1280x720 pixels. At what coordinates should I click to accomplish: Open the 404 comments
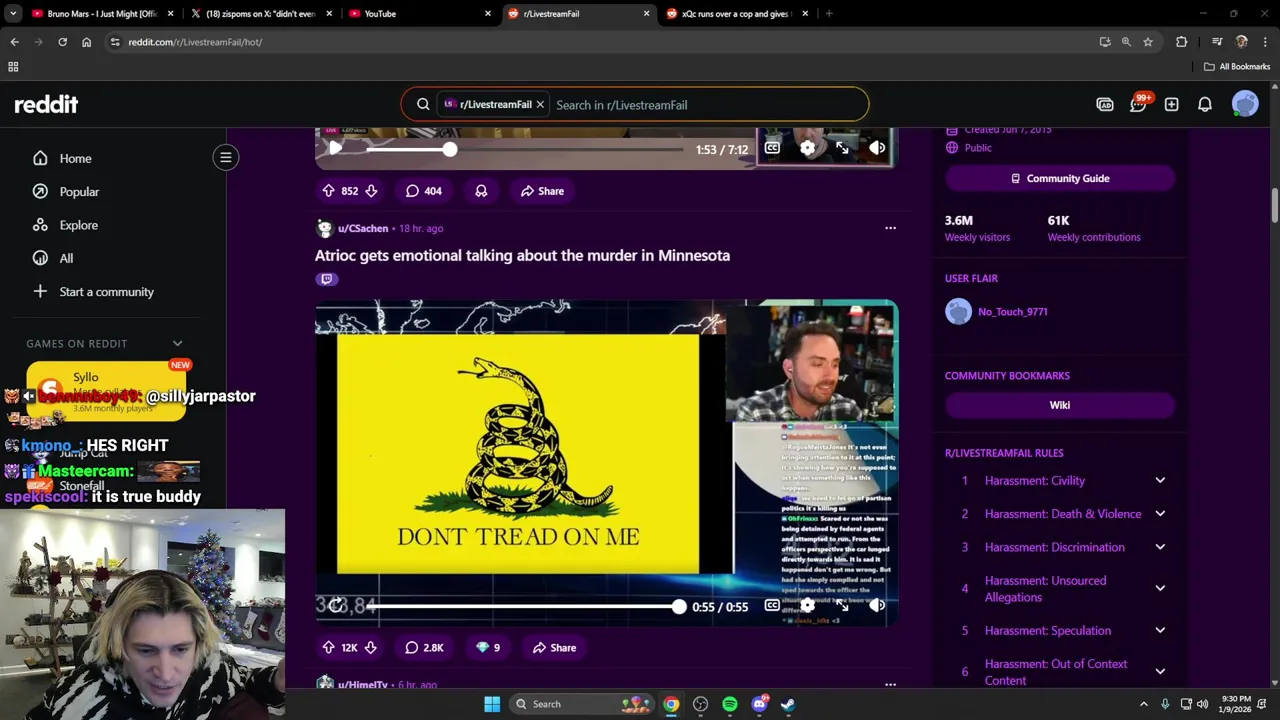tap(423, 191)
